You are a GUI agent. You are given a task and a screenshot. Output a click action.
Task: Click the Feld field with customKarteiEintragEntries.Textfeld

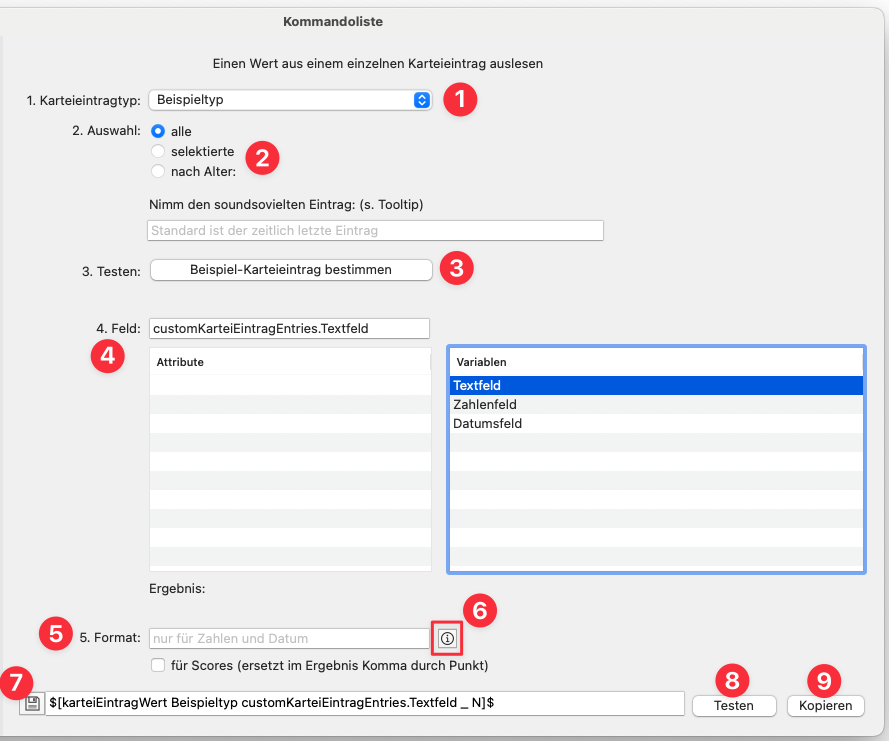[x=289, y=328]
